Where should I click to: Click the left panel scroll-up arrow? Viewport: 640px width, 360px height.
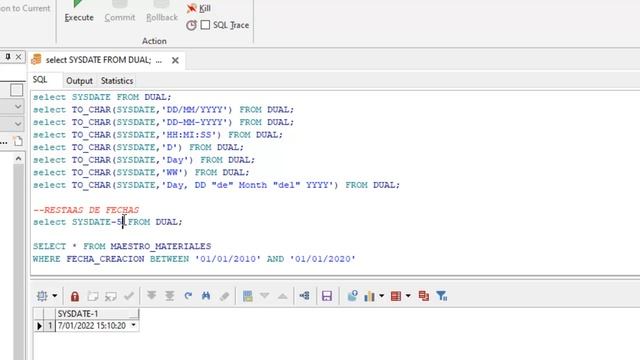coord(18,158)
